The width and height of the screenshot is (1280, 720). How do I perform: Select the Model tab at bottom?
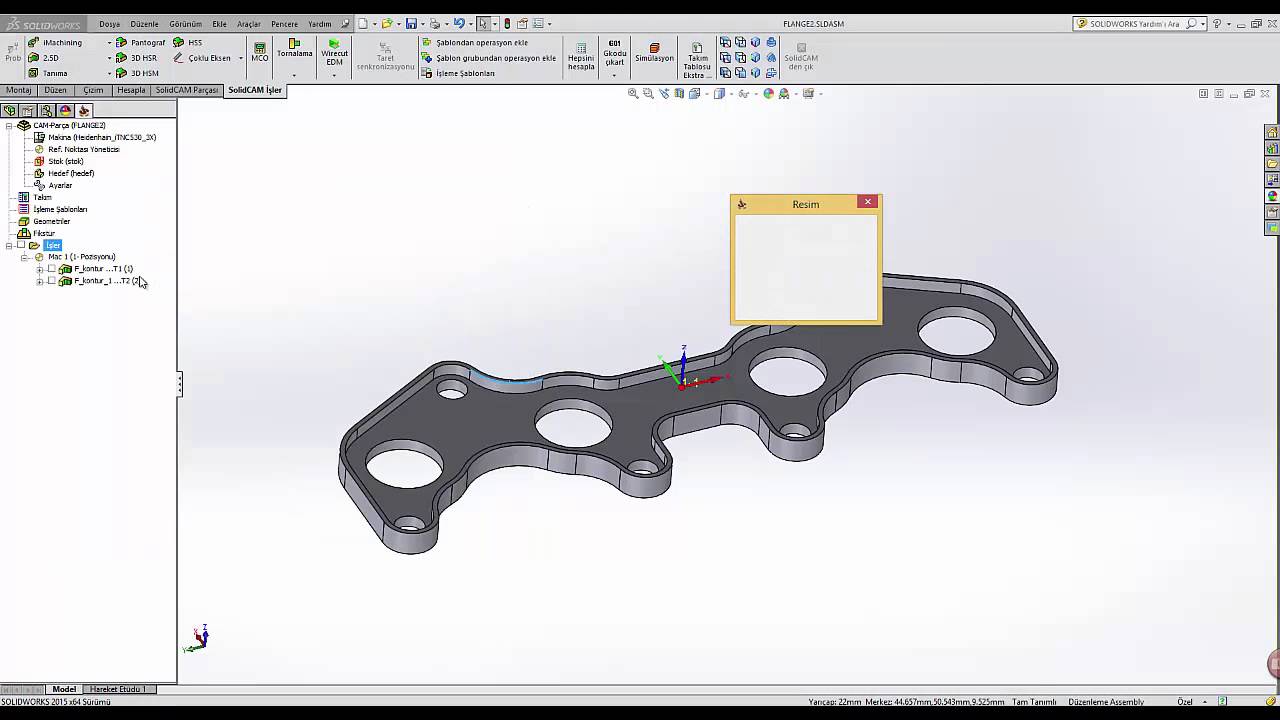tap(64, 689)
